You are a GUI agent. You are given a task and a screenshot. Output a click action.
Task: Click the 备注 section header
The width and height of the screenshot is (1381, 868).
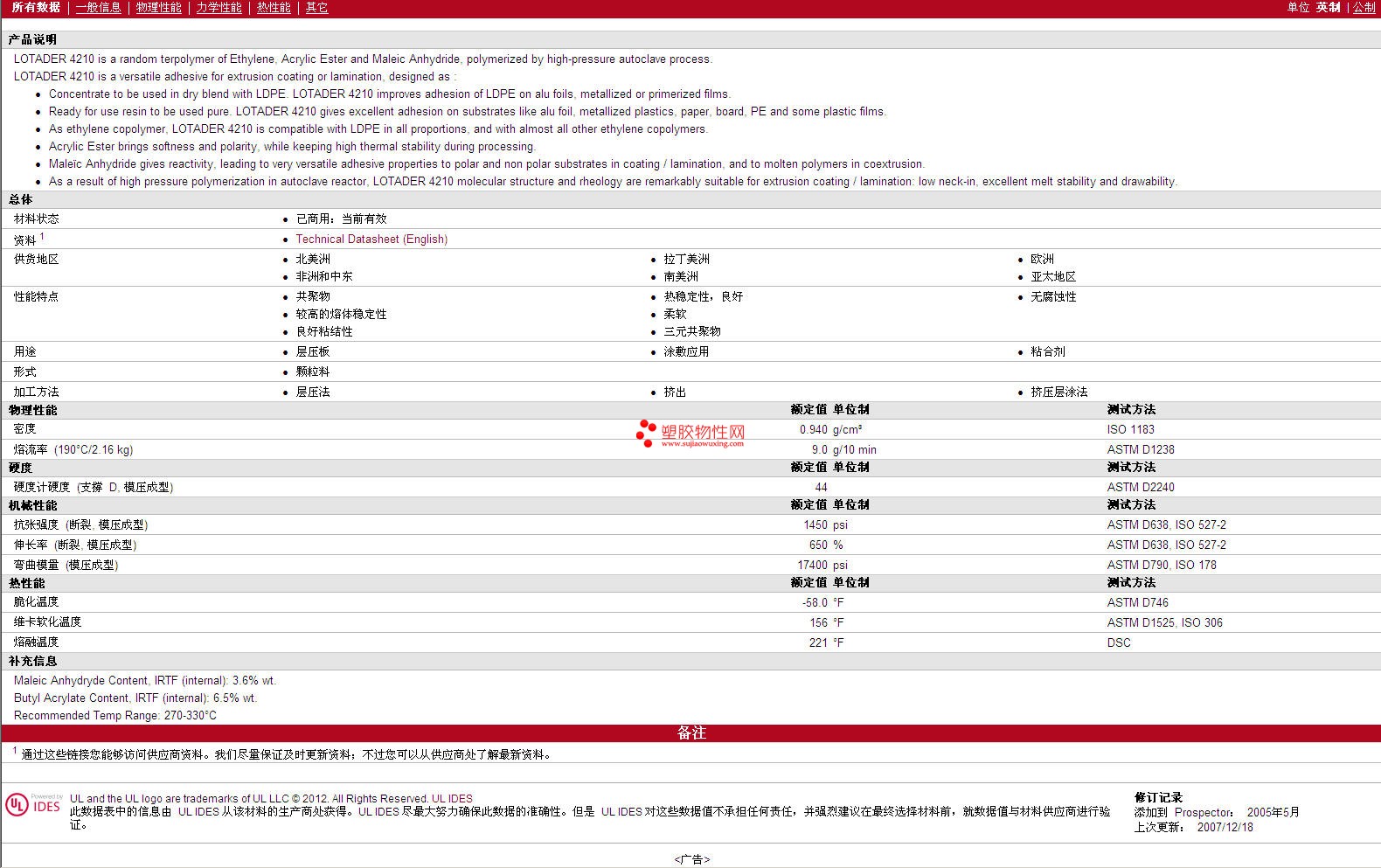tap(691, 733)
